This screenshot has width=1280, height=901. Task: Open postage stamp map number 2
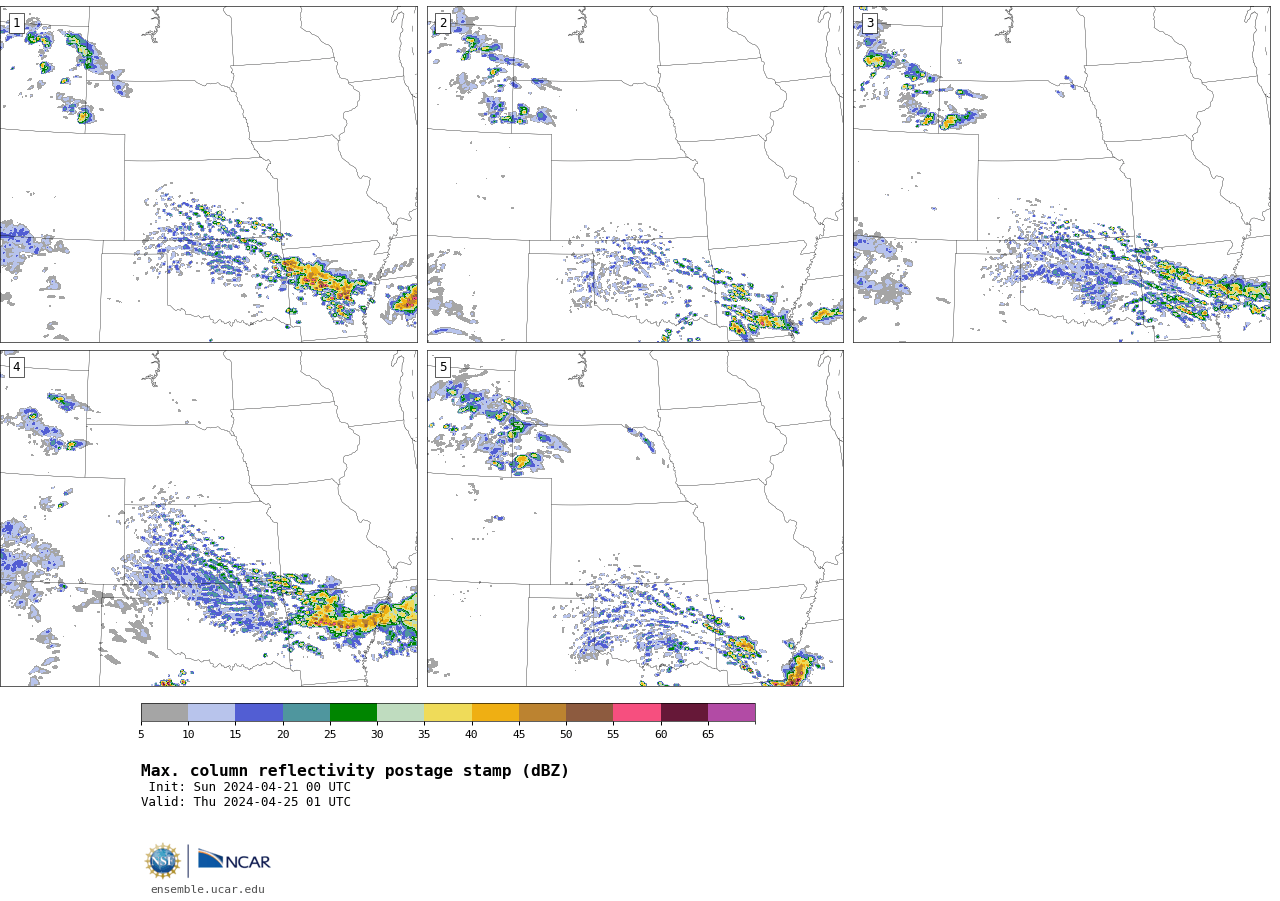coord(635,174)
